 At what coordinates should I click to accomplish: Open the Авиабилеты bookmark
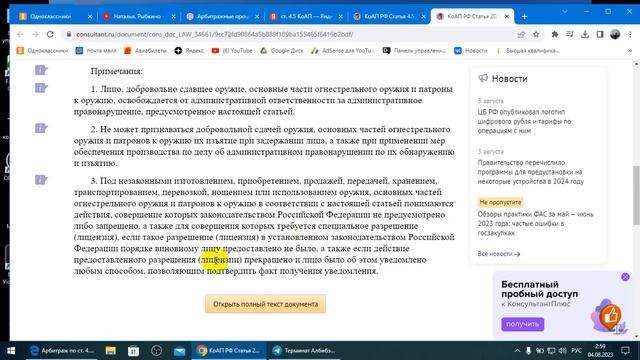[145, 51]
